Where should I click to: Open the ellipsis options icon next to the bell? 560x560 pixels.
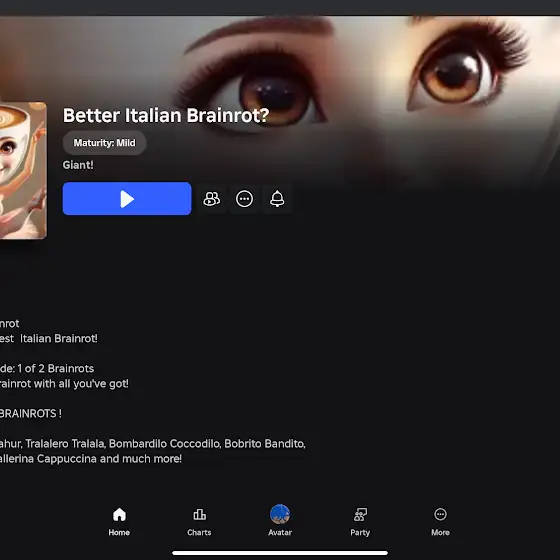(244, 199)
